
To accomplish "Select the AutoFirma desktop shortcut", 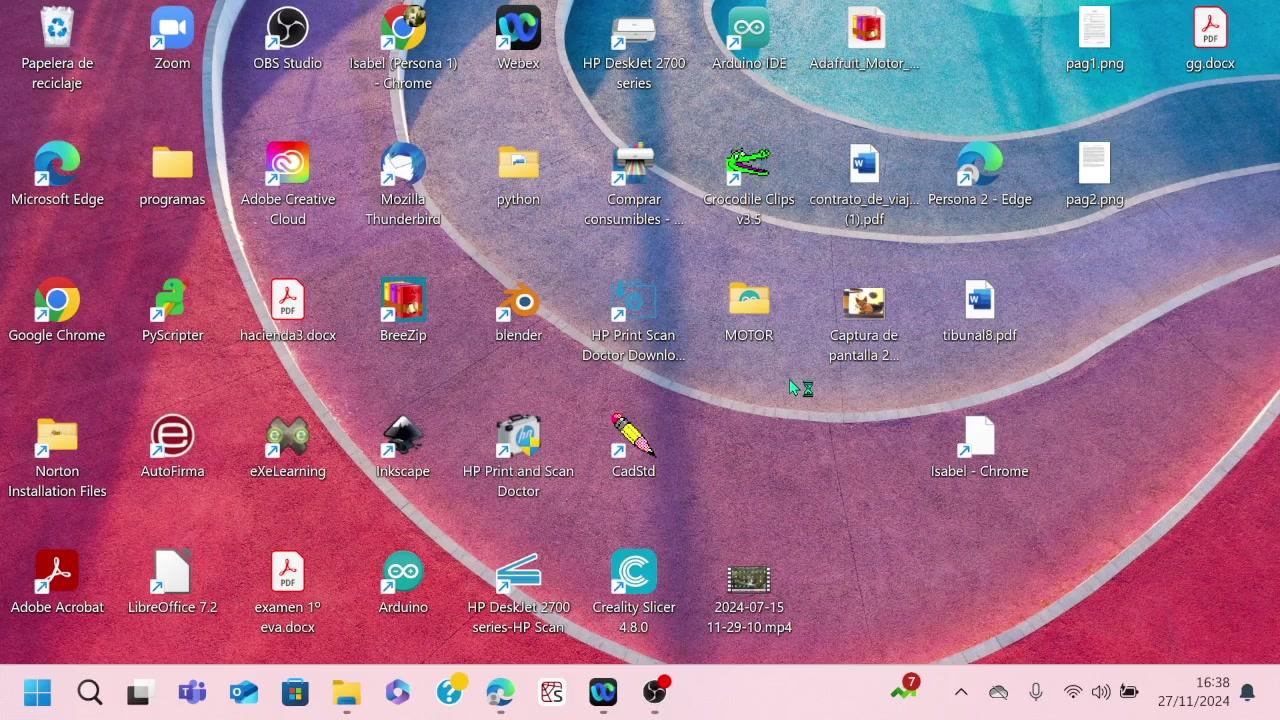I will (x=172, y=448).
